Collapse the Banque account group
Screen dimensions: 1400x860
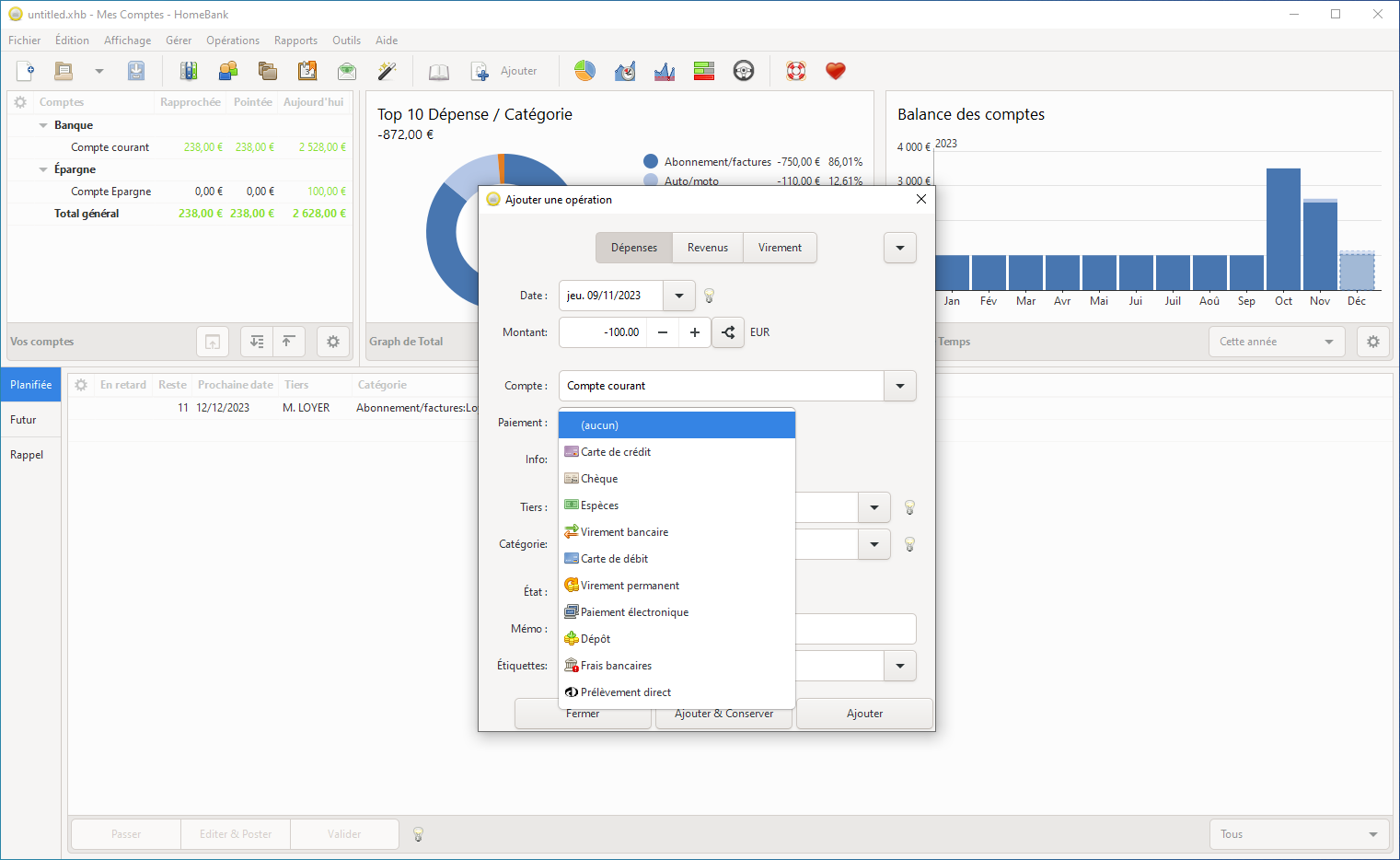click(43, 125)
